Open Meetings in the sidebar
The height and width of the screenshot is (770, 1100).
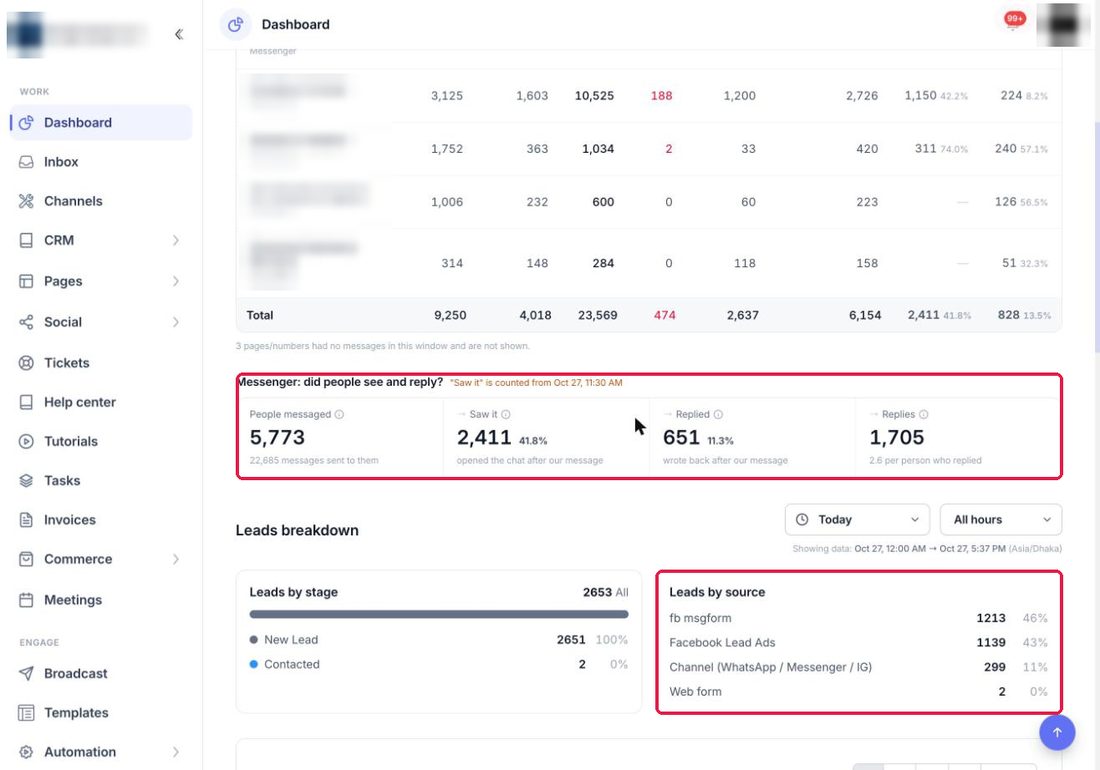click(100, 600)
